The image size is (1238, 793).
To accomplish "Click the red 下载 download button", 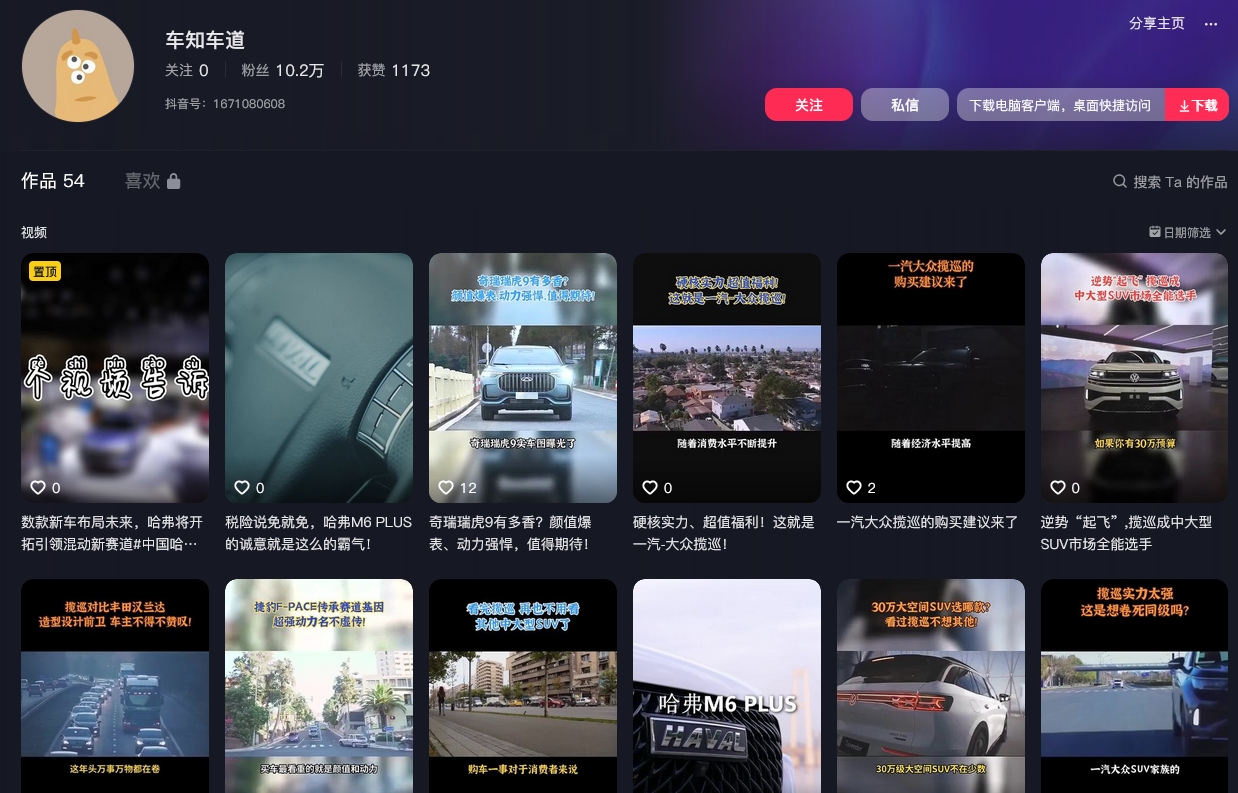I will [x=1197, y=105].
